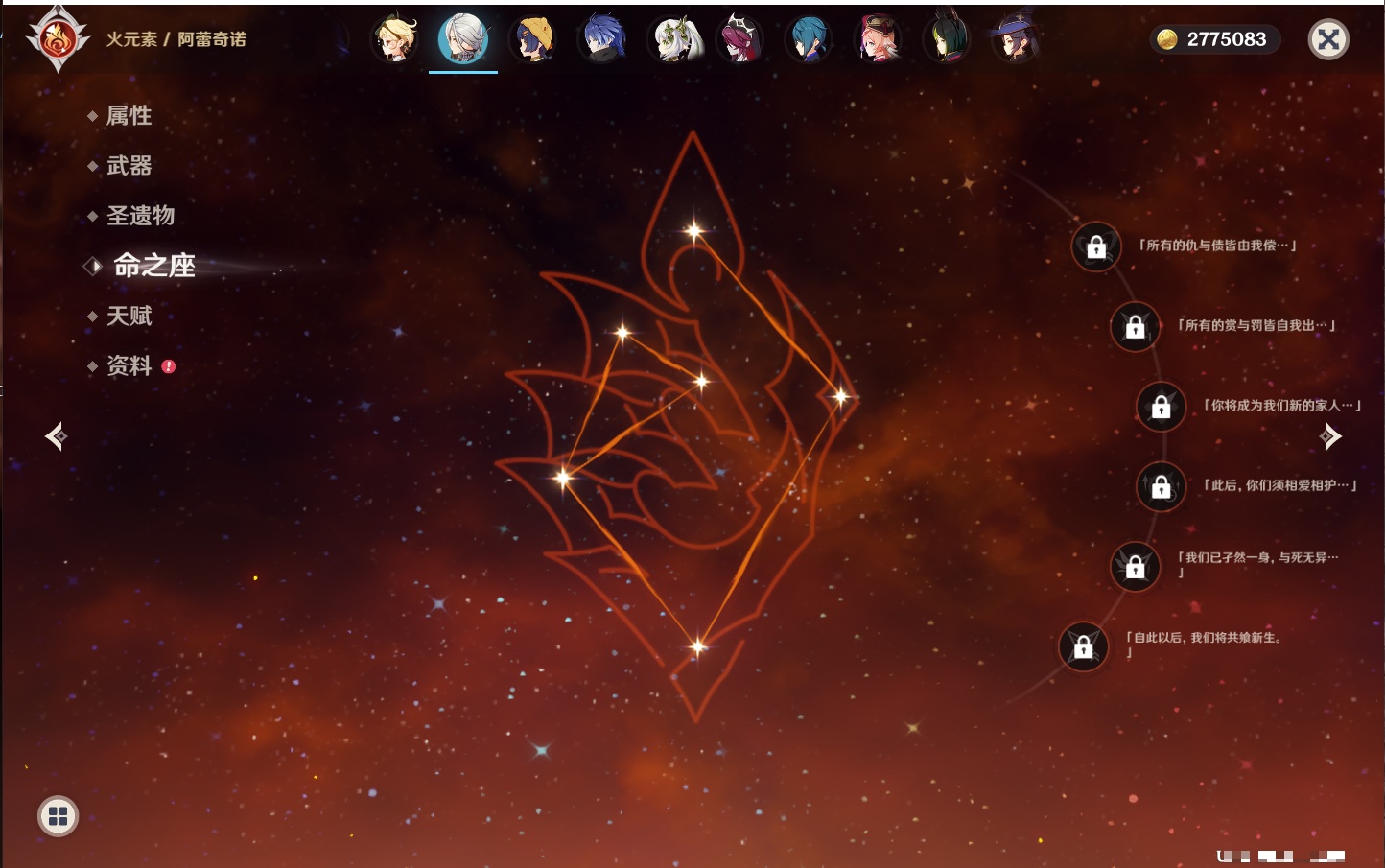The image size is (1385, 868).
Task: Click the lock icon for 「所有的赏与罚皆自我出…」
Action: pos(1135,327)
